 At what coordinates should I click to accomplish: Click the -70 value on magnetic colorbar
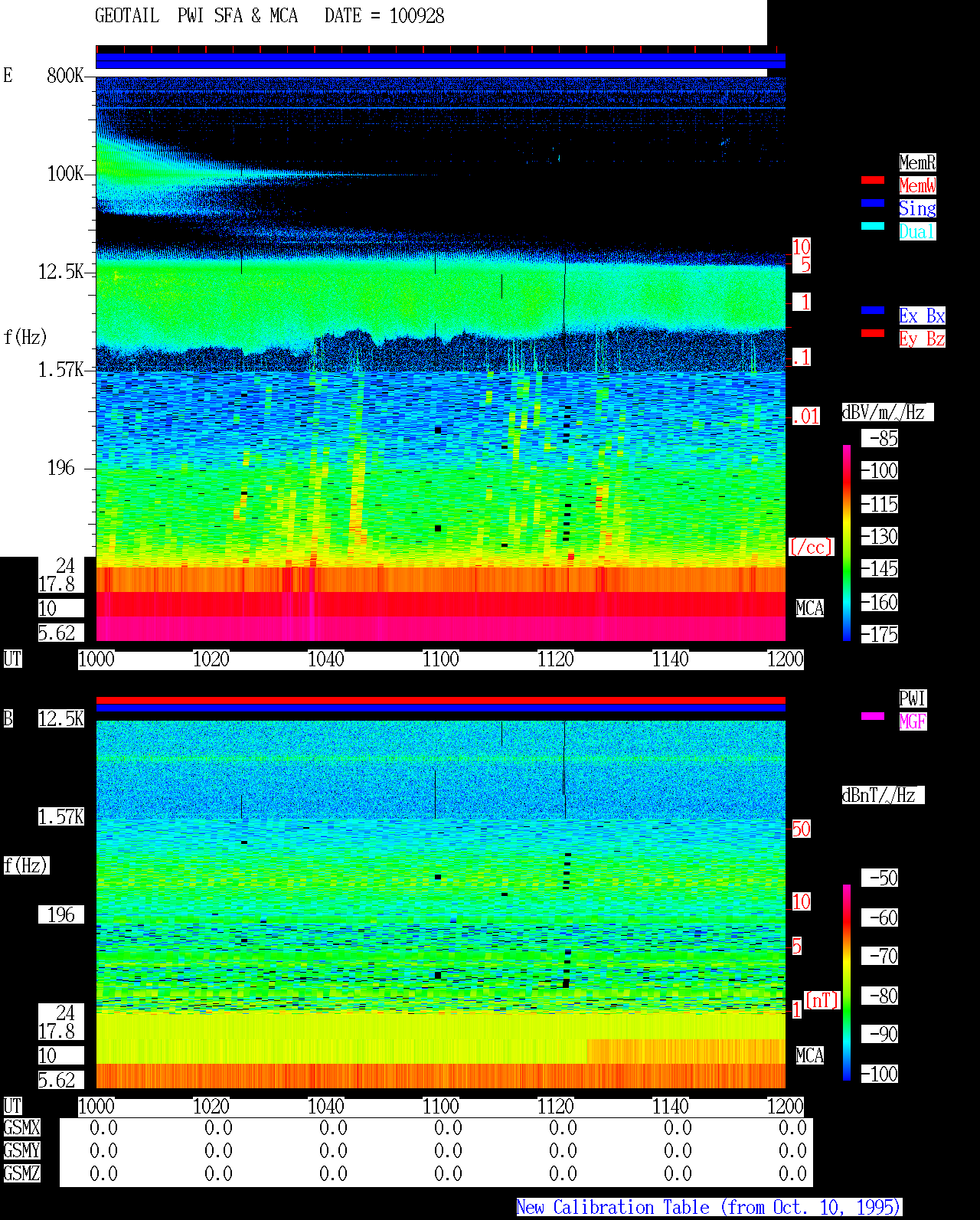[x=880, y=956]
